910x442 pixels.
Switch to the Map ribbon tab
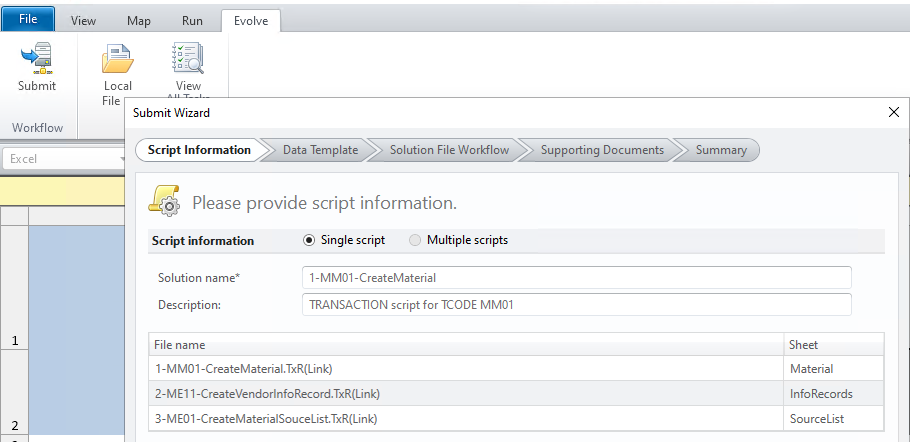[x=139, y=21]
